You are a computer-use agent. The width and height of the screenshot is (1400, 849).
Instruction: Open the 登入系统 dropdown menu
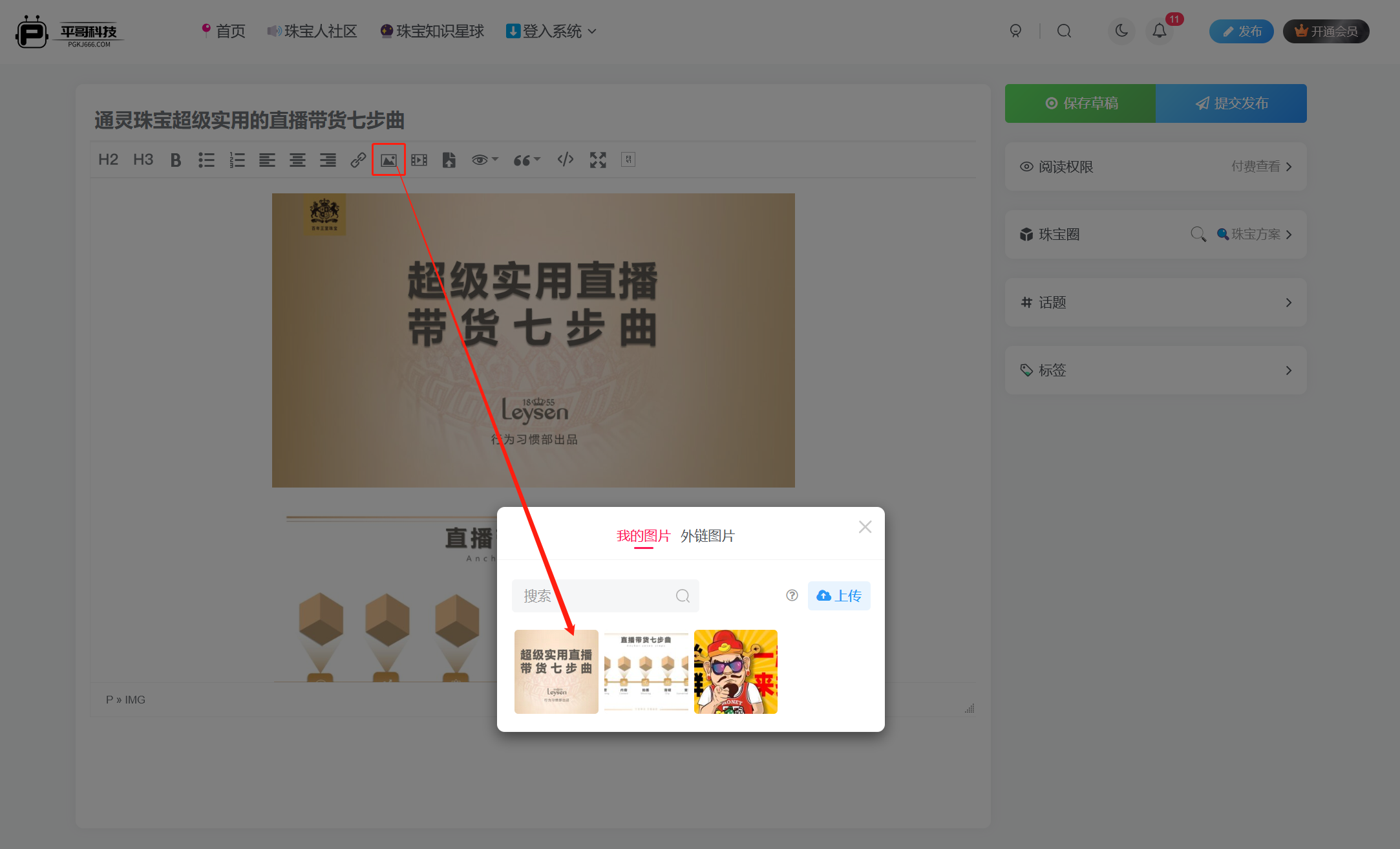550,31
